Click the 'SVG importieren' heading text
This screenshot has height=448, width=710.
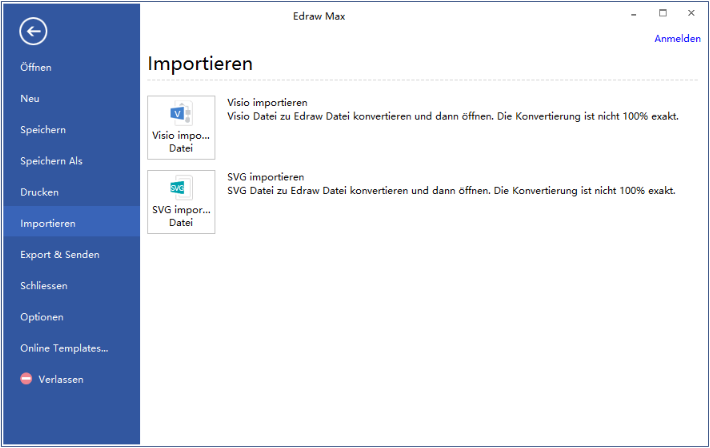click(x=266, y=177)
